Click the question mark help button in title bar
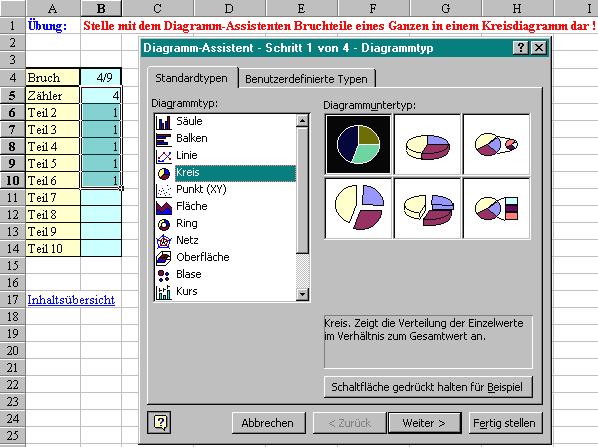Viewport: 598px width, 447px height. click(521, 48)
